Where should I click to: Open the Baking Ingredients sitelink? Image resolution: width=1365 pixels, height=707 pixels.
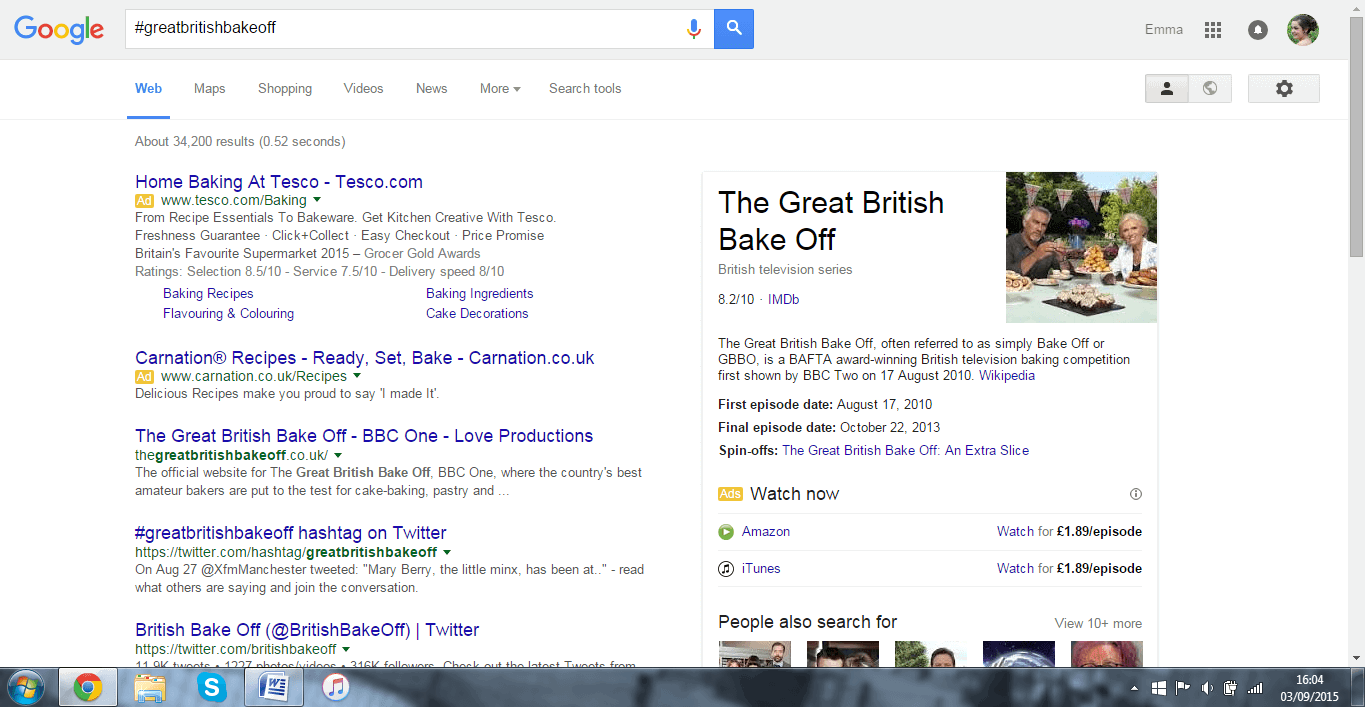[480, 293]
